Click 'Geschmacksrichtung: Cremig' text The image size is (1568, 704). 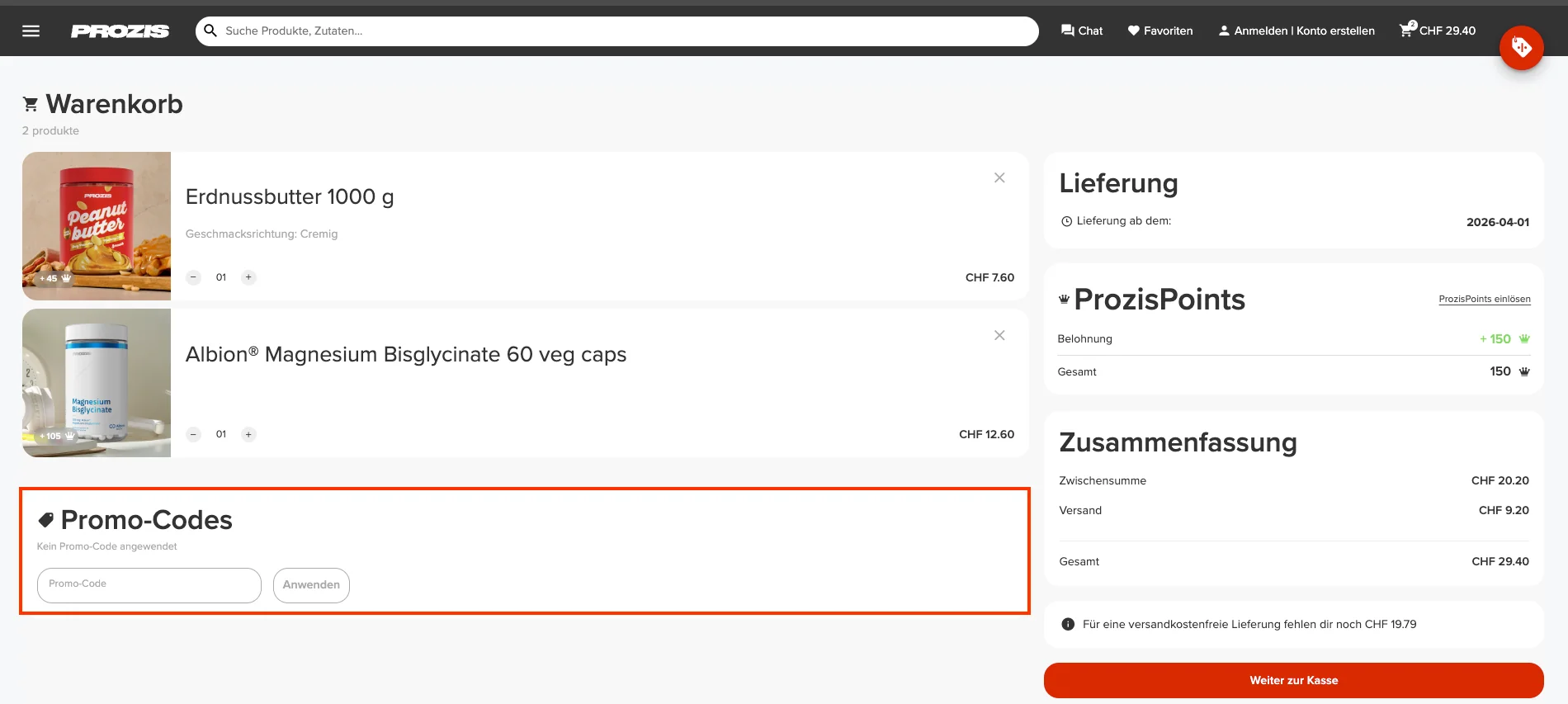[262, 234]
